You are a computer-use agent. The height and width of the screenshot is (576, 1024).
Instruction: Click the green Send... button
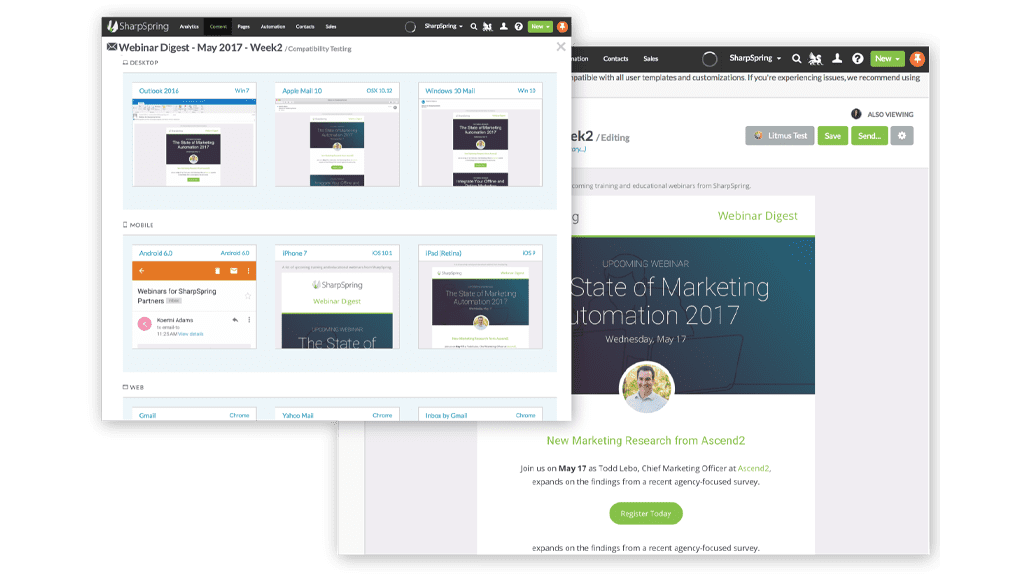pyautogui.click(x=869, y=136)
